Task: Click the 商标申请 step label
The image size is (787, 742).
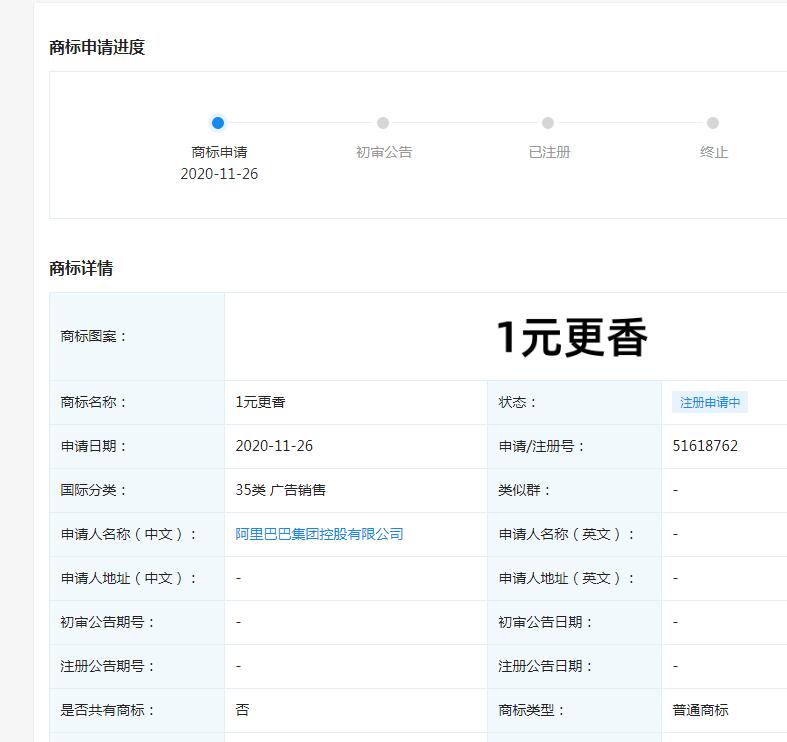Action: coord(219,152)
